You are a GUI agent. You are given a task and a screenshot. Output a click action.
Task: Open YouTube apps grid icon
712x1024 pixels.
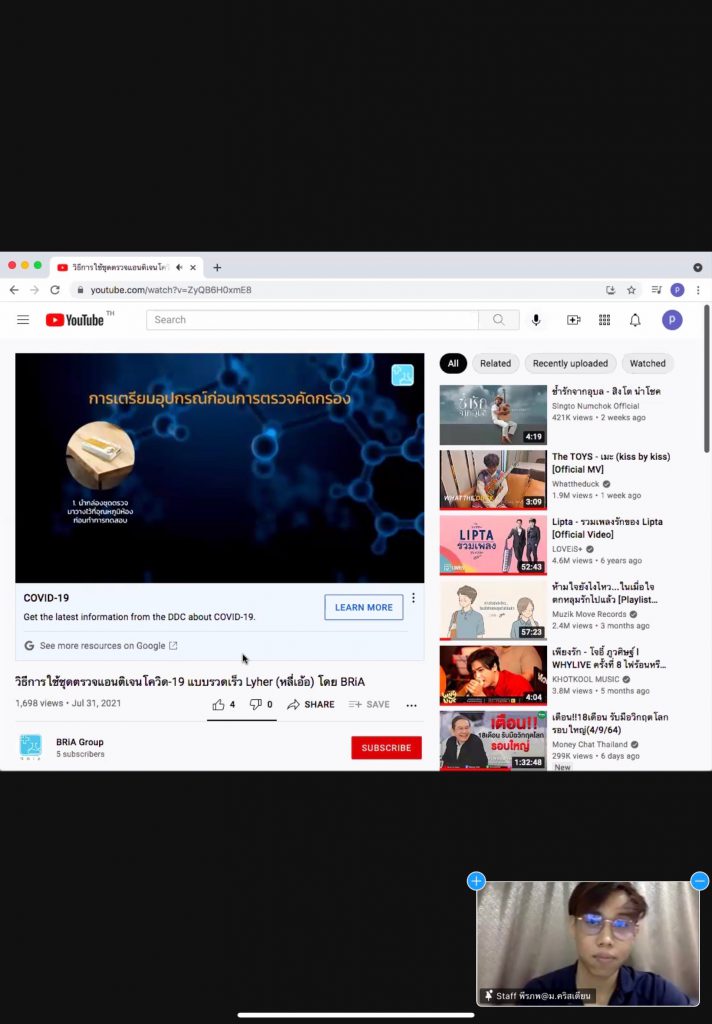[x=604, y=319]
